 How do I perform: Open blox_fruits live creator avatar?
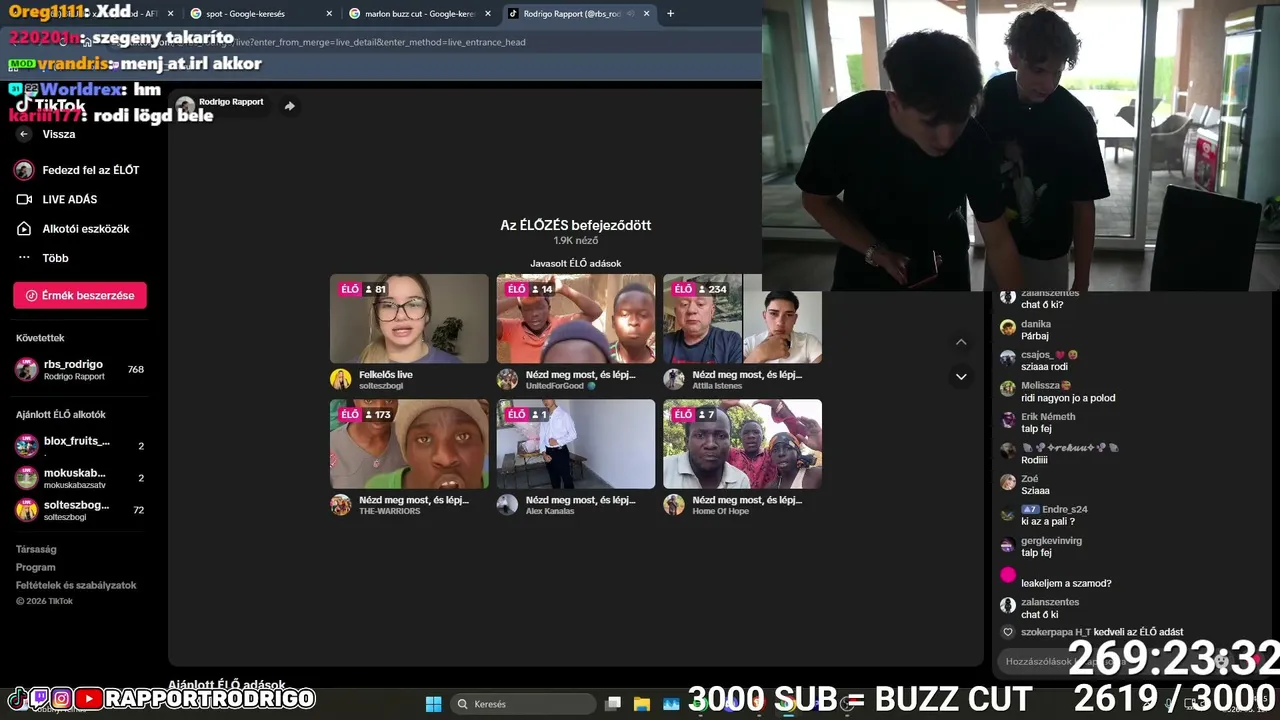pos(26,446)
